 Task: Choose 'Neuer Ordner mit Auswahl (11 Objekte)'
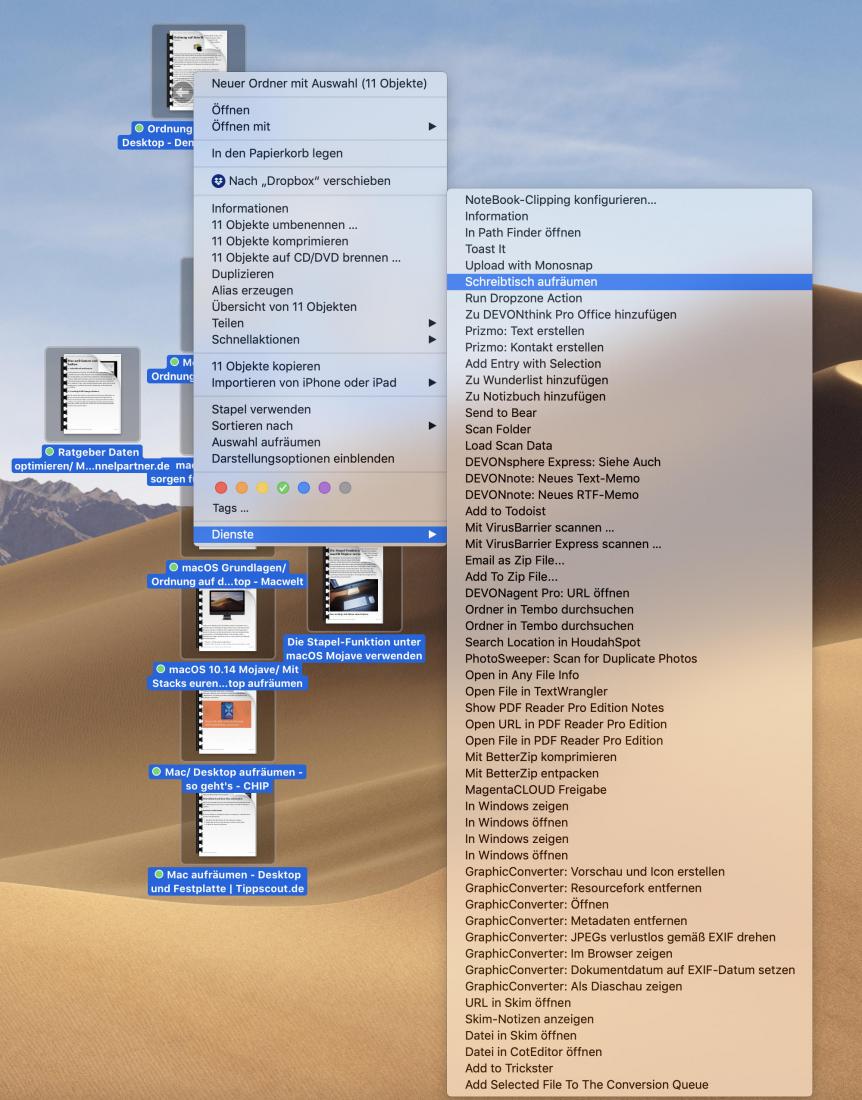[320, 83]
